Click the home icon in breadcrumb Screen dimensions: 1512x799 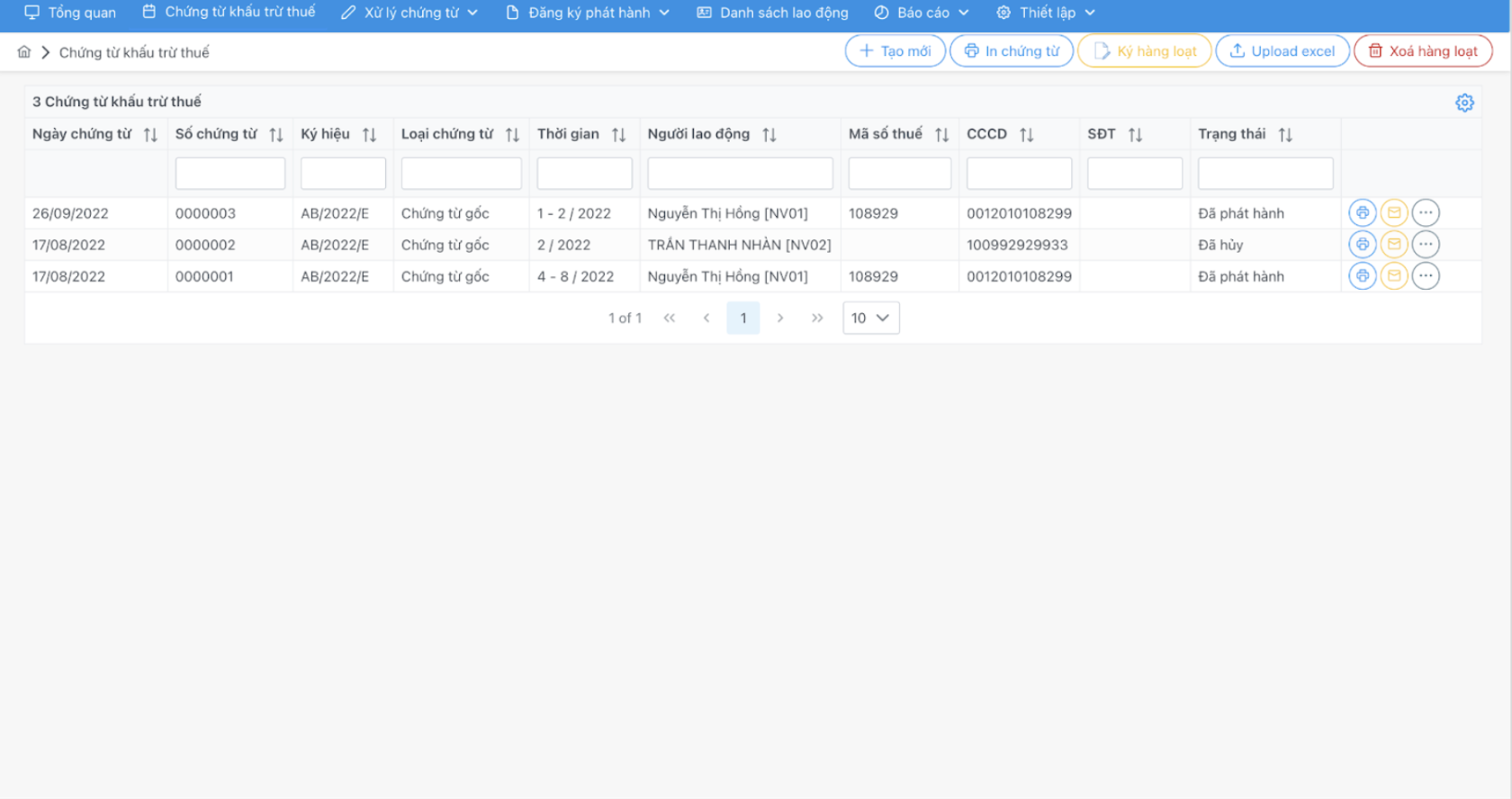click(24, 52)
